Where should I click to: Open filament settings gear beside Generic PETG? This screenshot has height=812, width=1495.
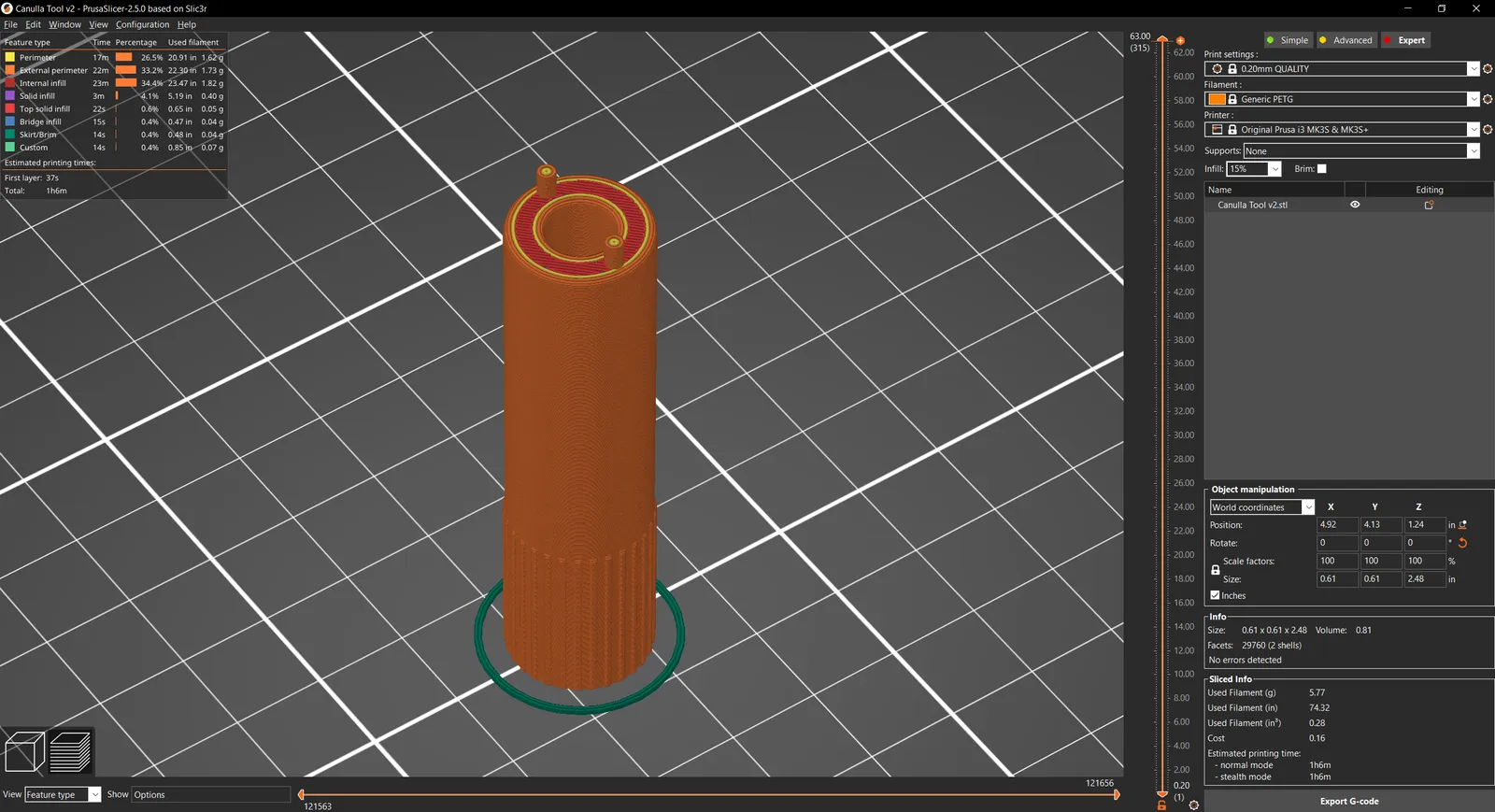point(1488,99)
